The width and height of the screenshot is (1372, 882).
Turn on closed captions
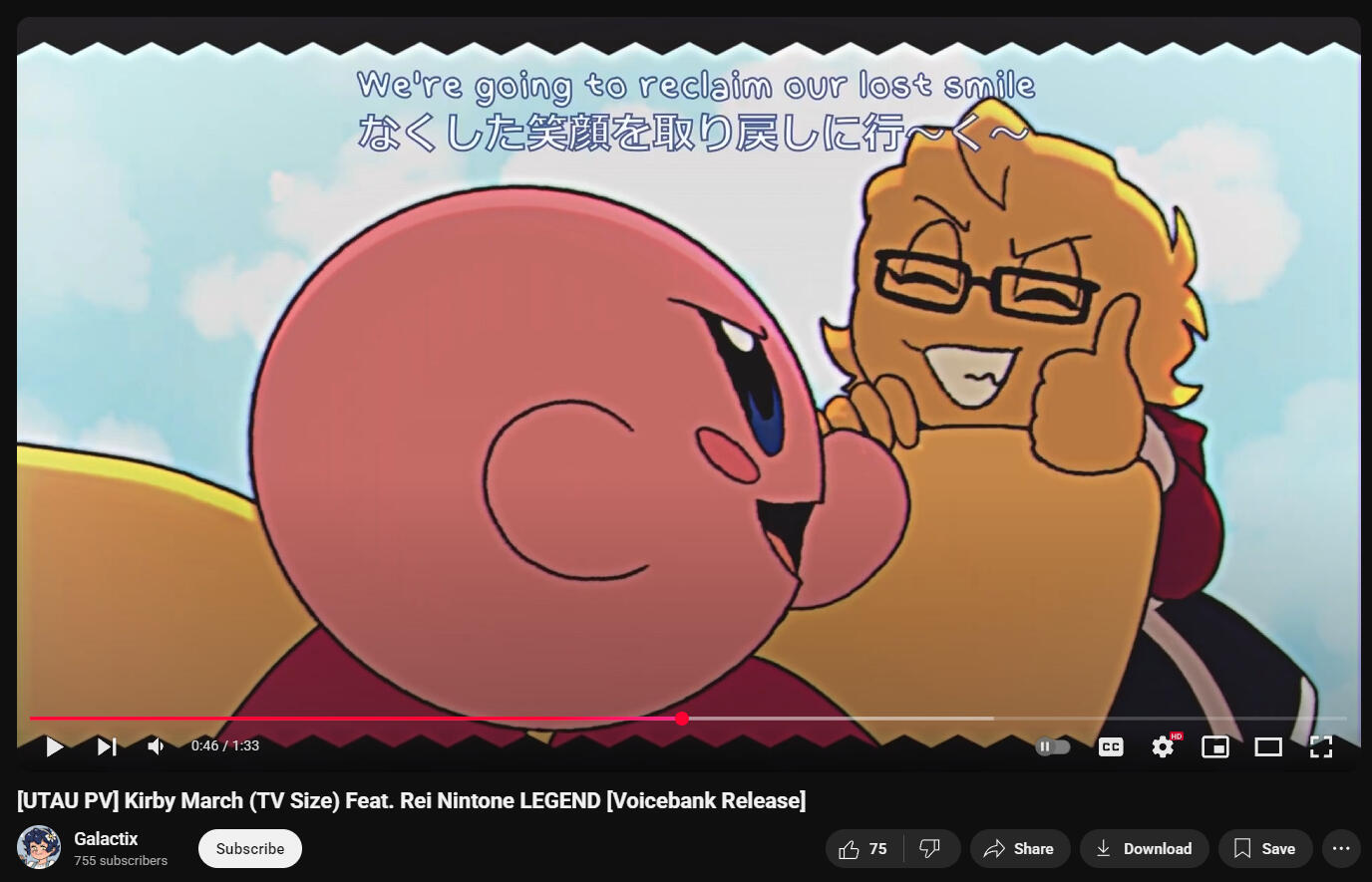coord(1111,746)
